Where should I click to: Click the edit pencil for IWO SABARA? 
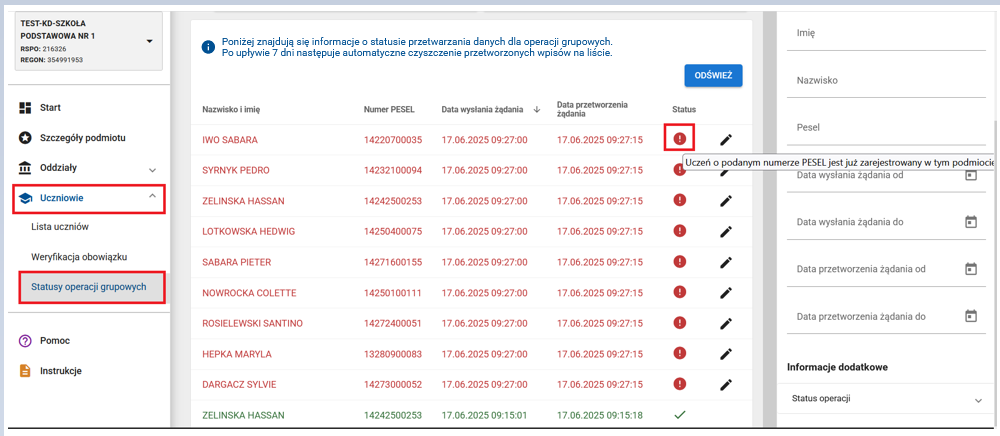pos(726,139)
